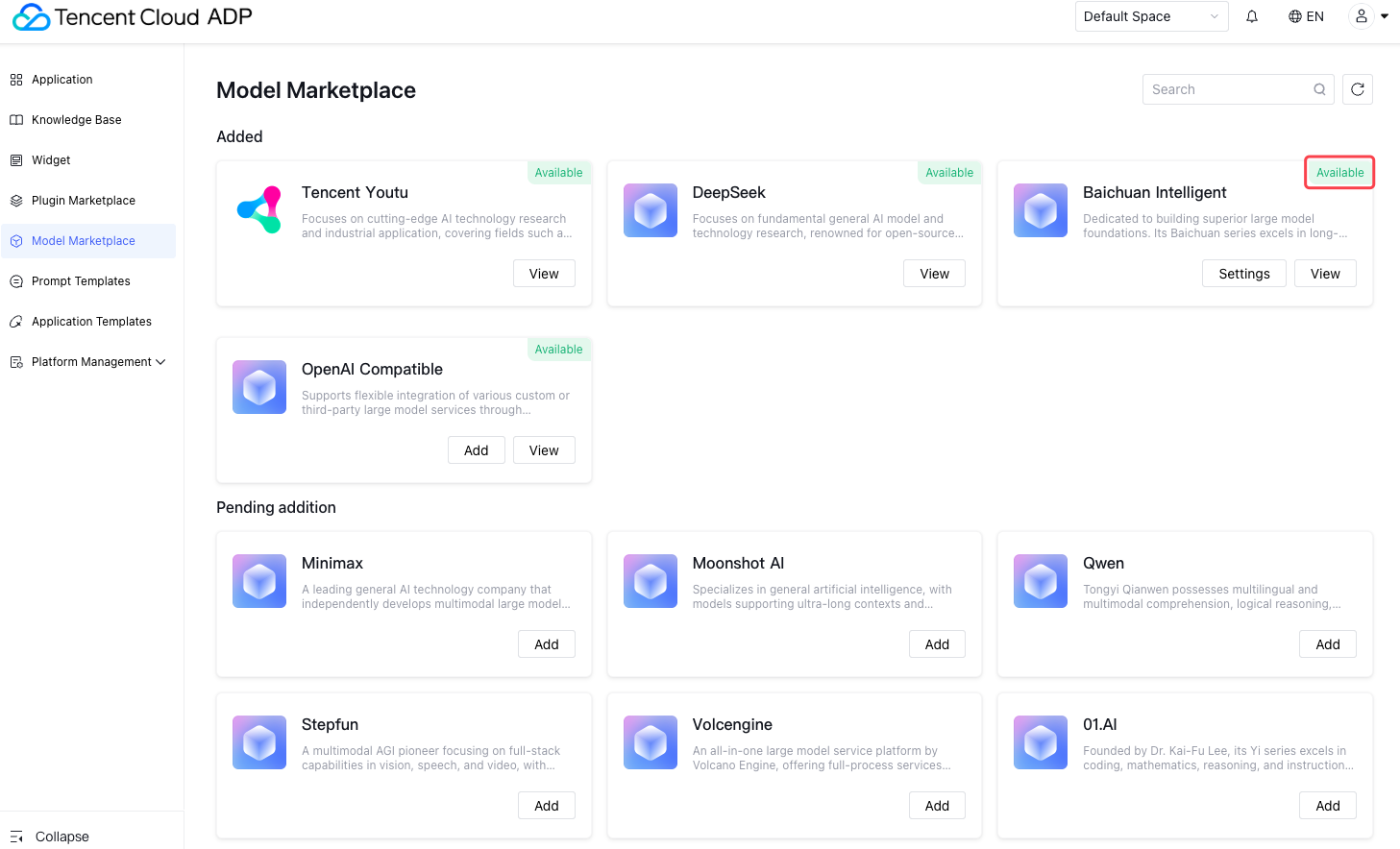Open Knowledge Base in sidebar

tap(87, 120)
